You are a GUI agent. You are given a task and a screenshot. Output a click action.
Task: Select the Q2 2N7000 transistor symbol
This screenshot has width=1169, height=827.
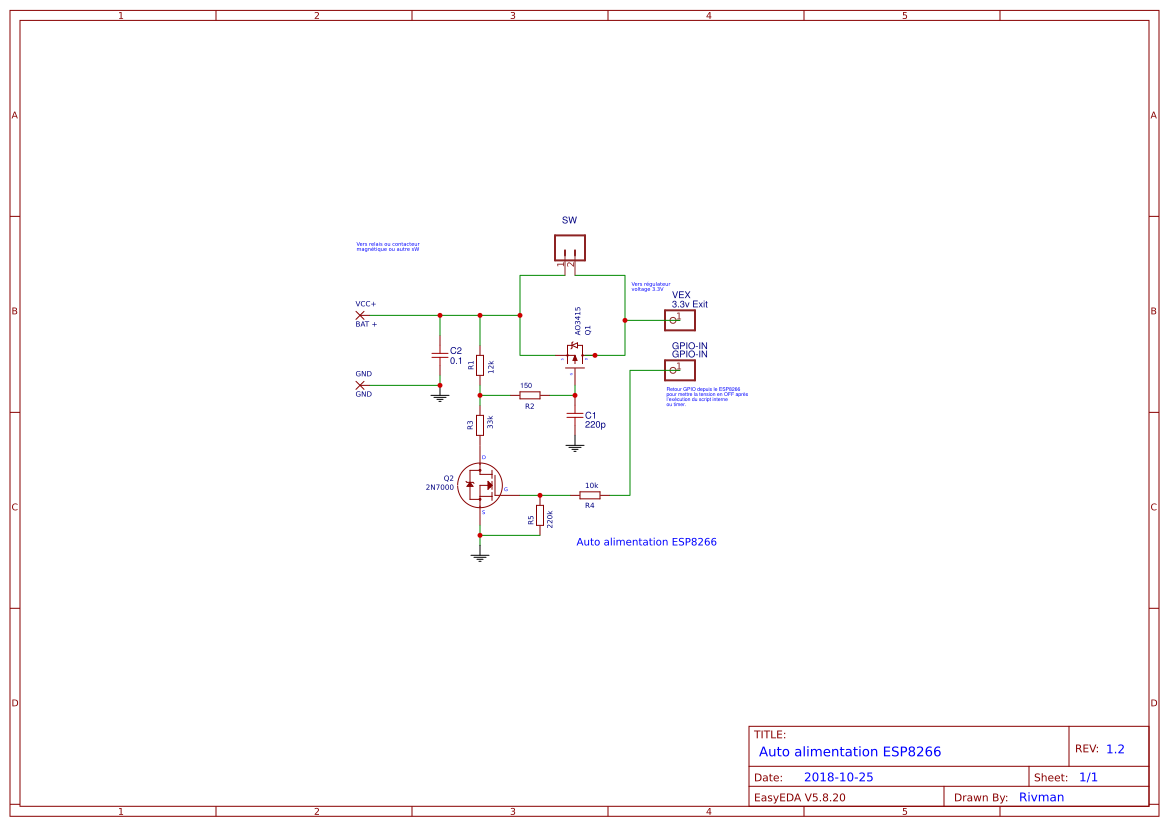(x=478, y=483)
